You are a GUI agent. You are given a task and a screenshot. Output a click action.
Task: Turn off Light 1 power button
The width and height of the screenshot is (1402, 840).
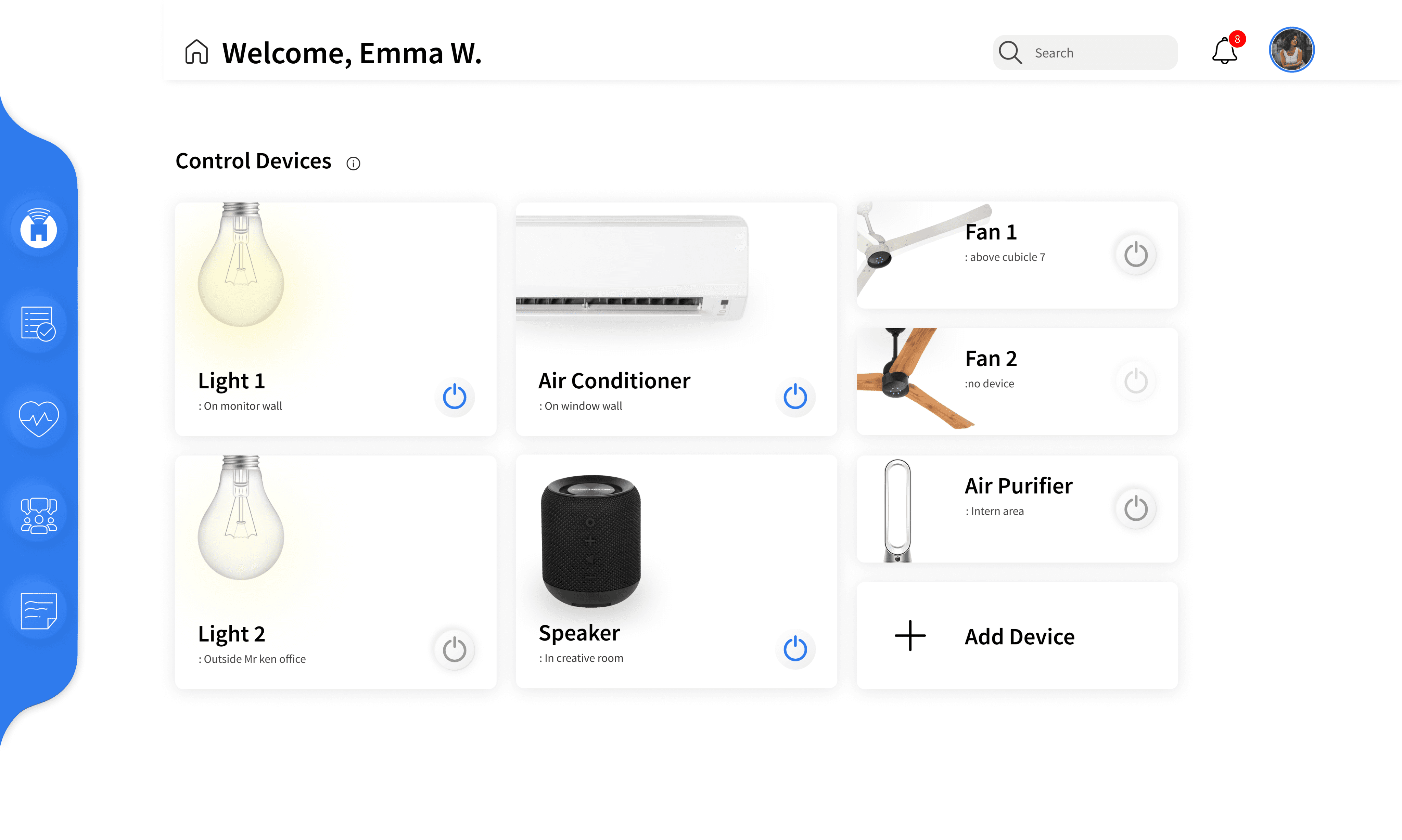454,397
